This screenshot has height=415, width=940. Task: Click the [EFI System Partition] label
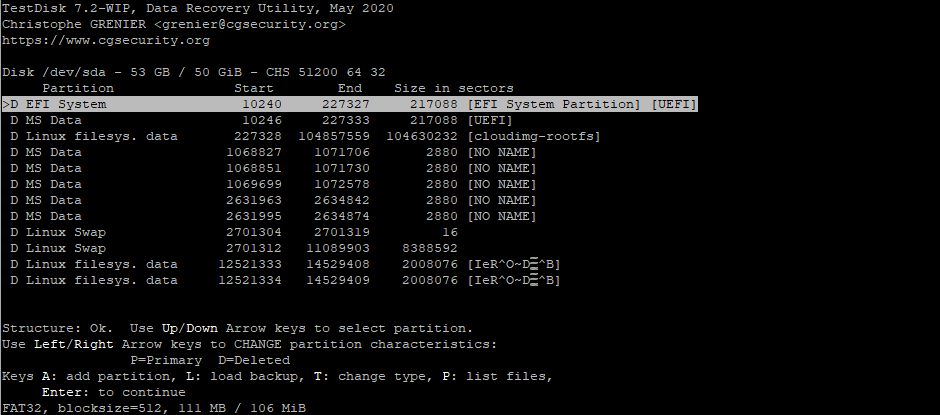click(x=554, y=104)
